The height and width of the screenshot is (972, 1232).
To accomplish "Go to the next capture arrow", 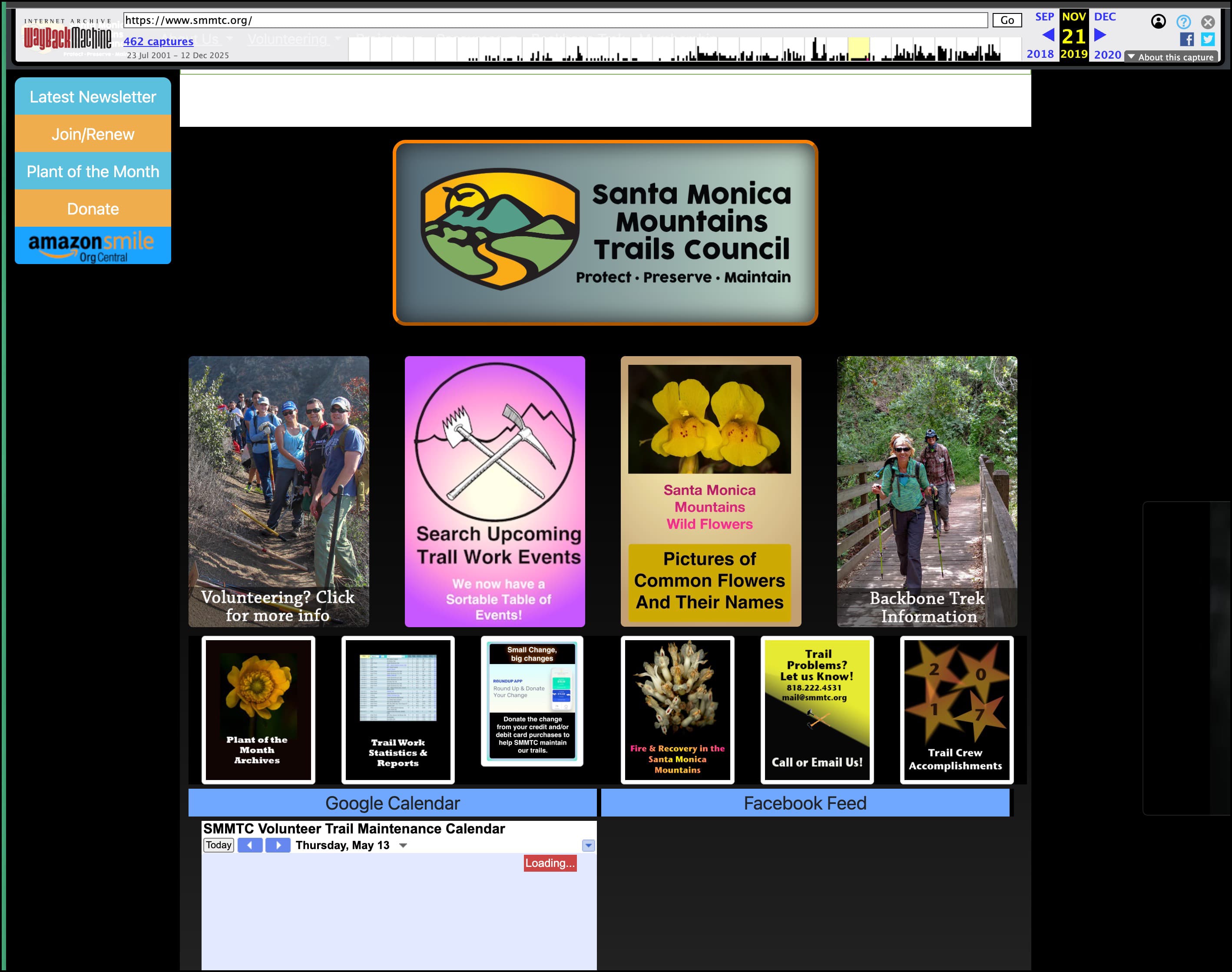I will point(1100,35).
